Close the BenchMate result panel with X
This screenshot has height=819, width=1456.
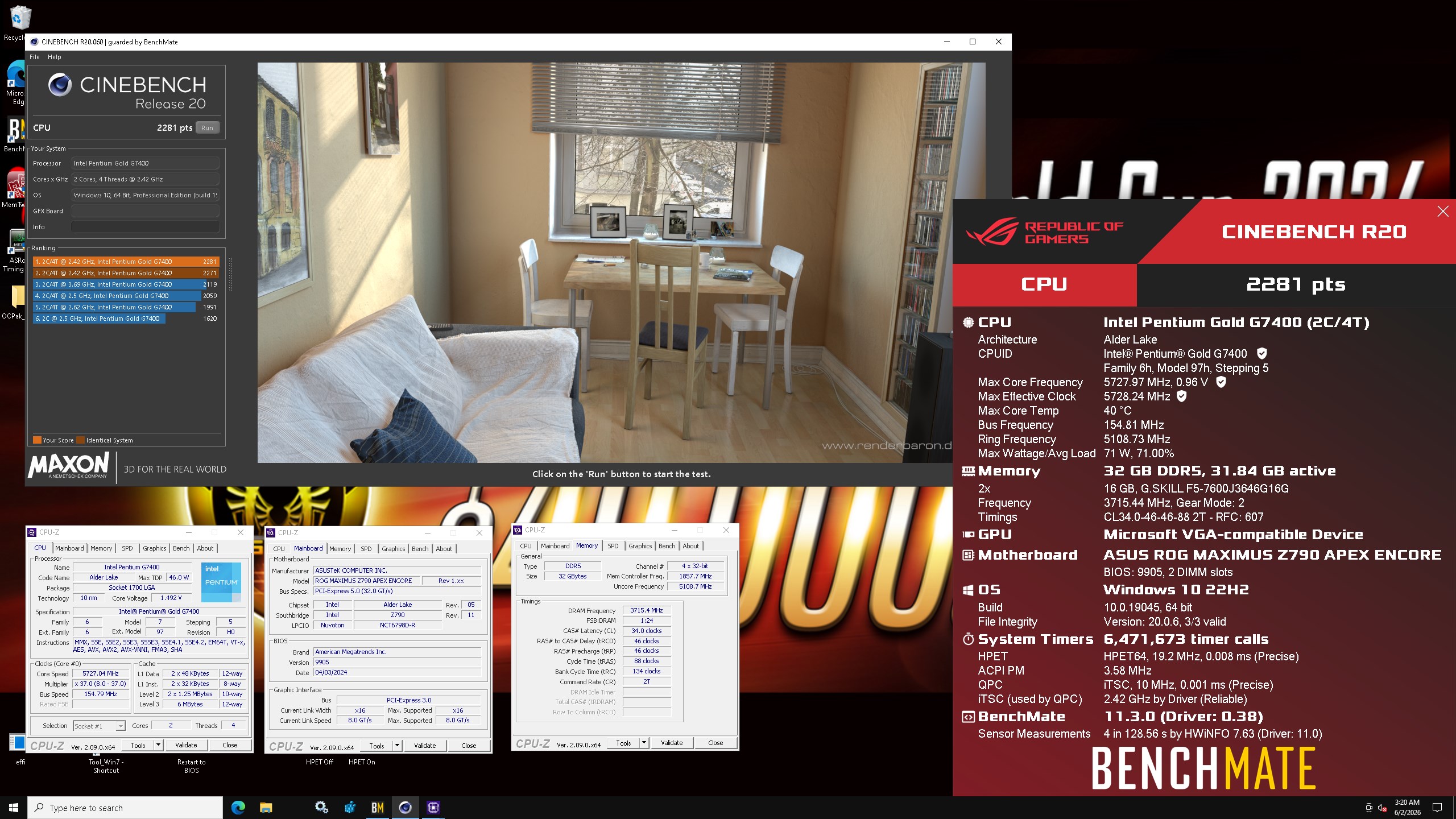click(1443, 212)
